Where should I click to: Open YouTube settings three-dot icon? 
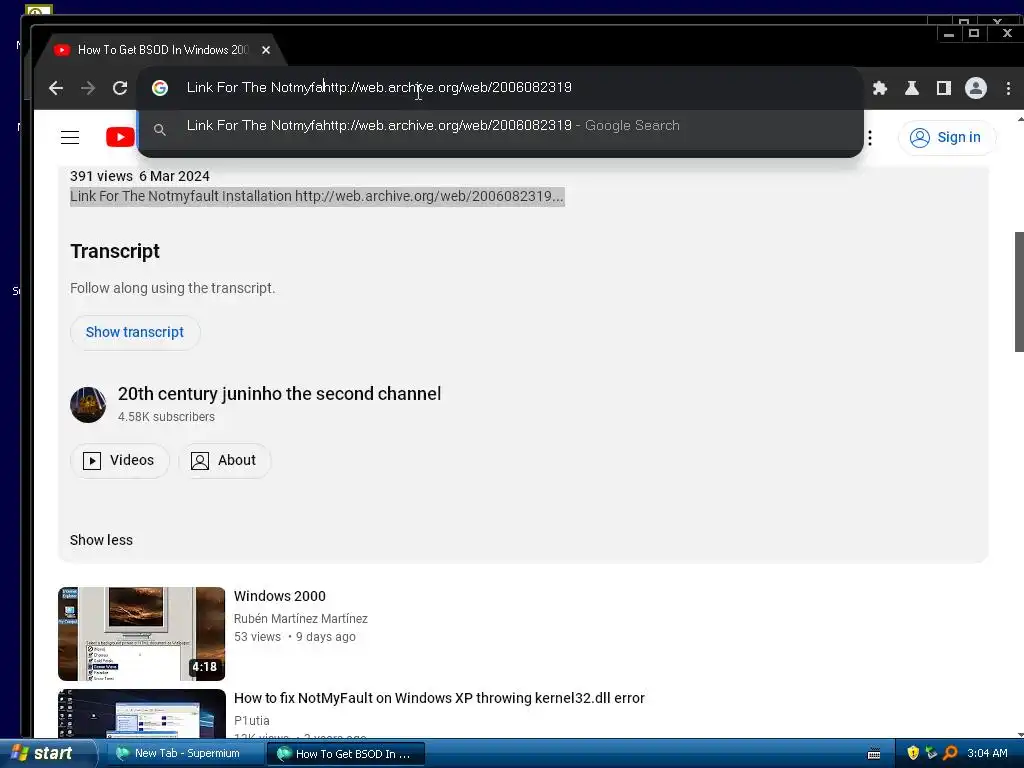point(870,138)
